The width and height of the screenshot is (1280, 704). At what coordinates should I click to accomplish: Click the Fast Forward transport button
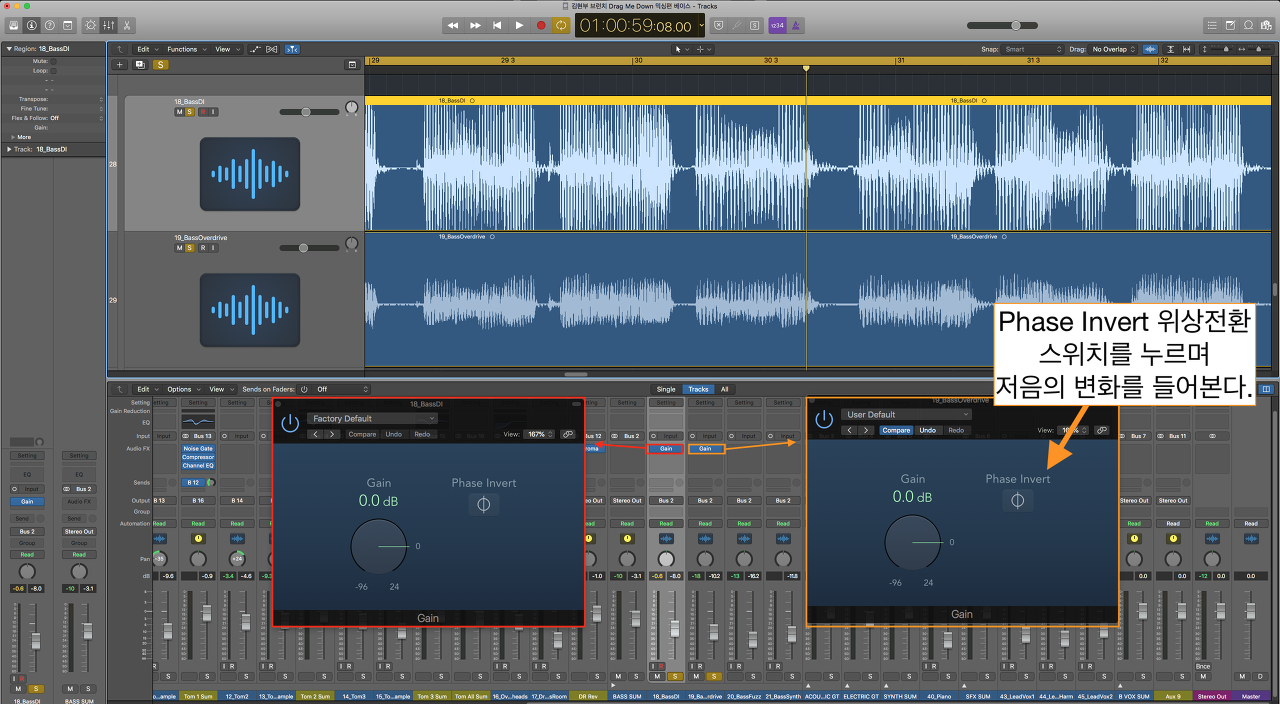click(x=475, y=25)
